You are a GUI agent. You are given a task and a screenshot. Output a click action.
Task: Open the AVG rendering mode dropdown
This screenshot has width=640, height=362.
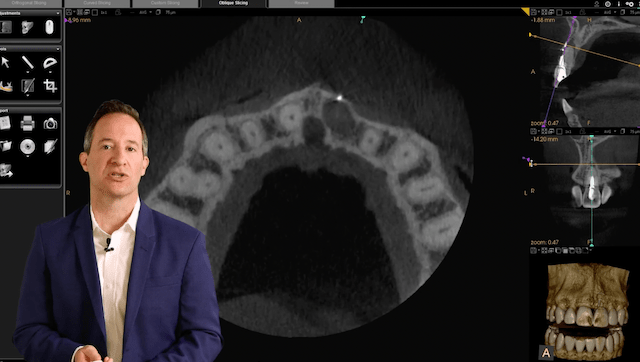coord(145,12)
